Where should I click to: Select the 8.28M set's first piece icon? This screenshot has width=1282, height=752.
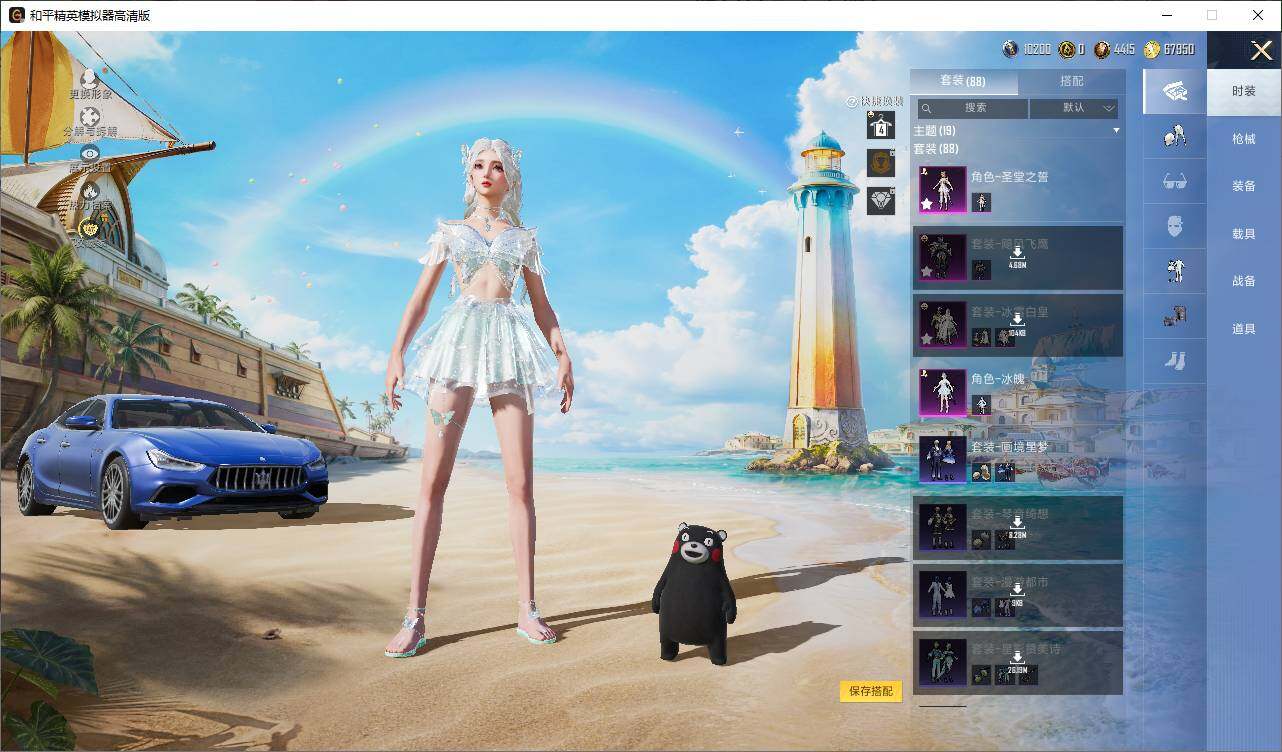tap(981, 541)
